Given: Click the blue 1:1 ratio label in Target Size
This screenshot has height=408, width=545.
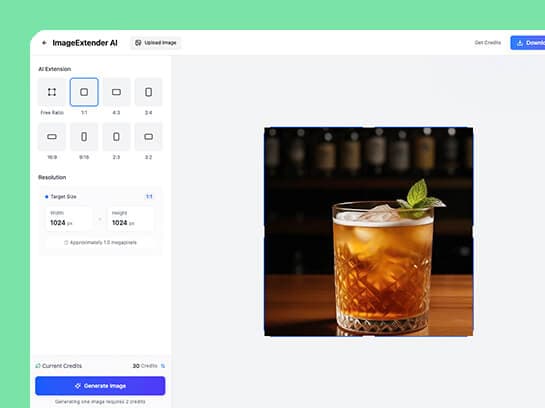Looking at the screenshot, I should [149, 197].
